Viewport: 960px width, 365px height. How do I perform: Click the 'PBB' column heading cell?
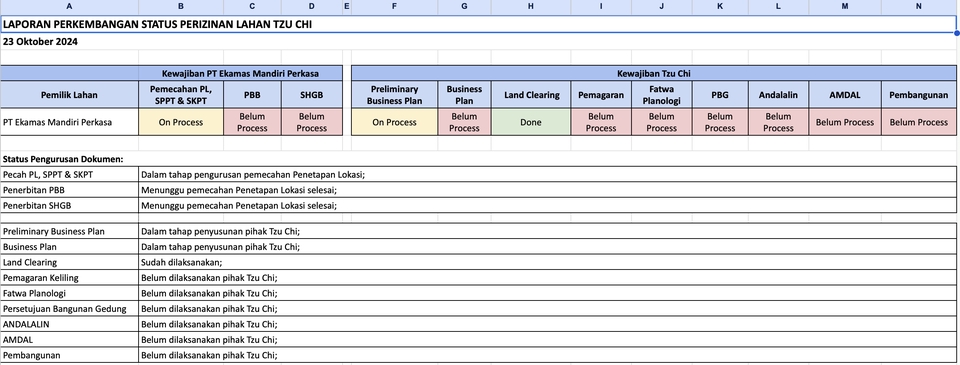[252, 95]
